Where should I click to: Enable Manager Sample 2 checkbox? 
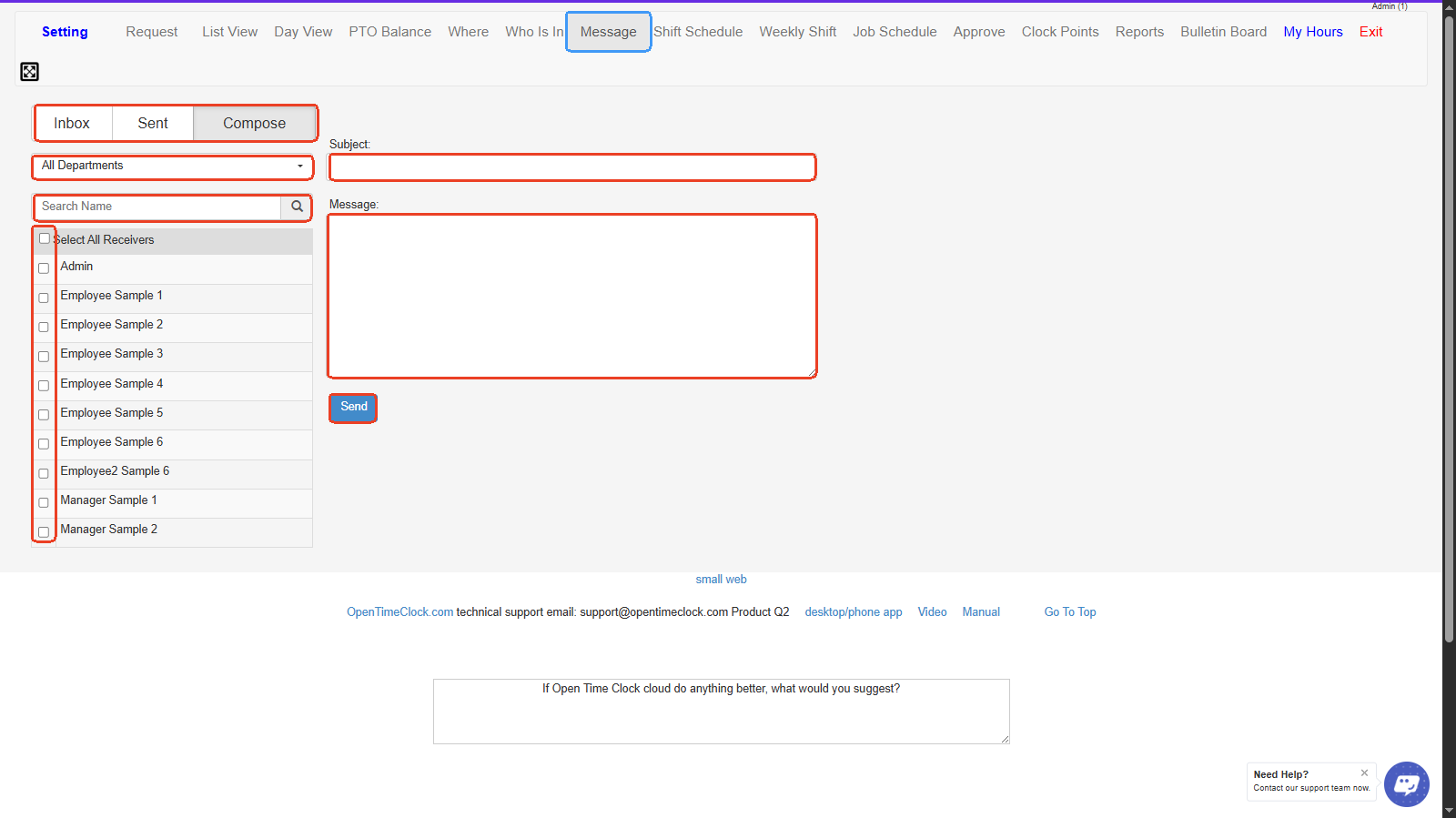coord(44,531)
